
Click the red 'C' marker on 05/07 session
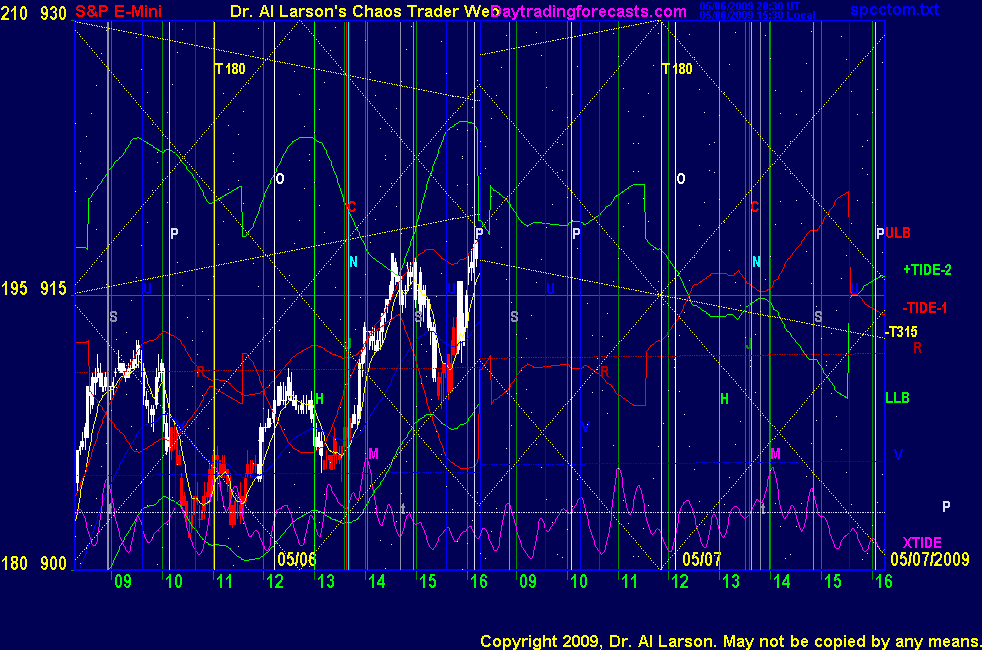(754, 207)
